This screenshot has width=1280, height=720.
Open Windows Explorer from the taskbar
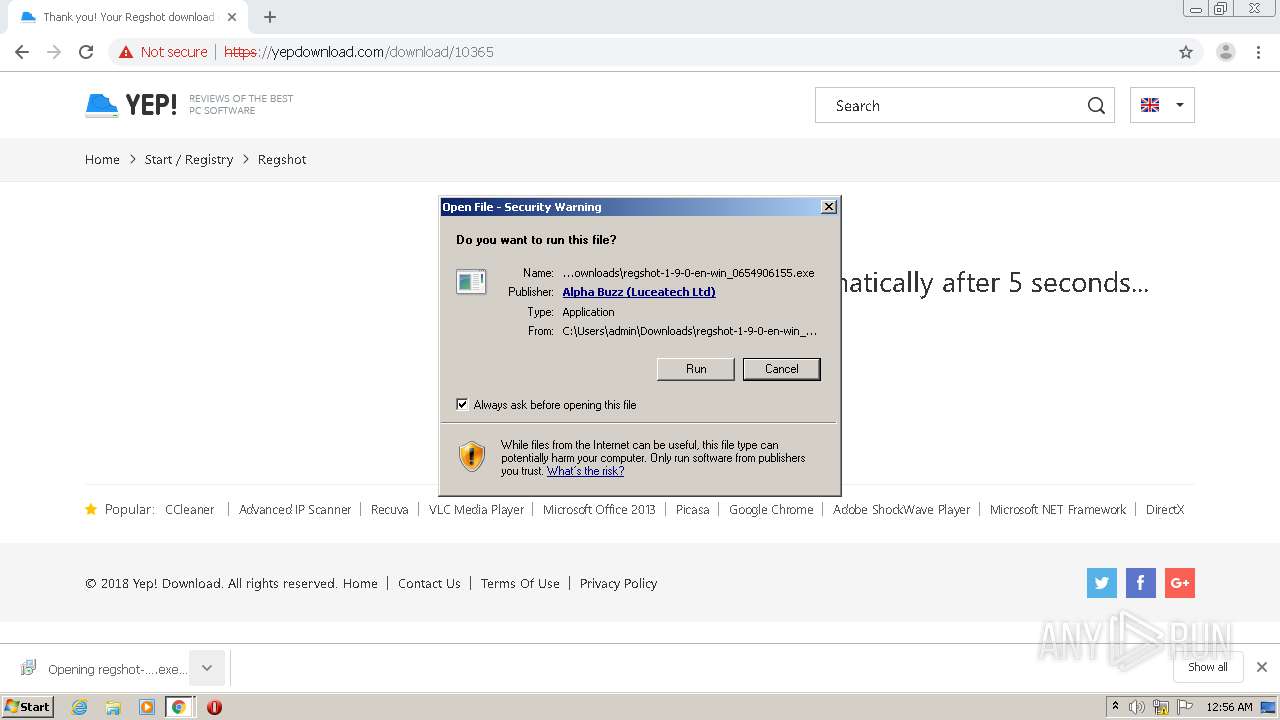coord(113,707)
